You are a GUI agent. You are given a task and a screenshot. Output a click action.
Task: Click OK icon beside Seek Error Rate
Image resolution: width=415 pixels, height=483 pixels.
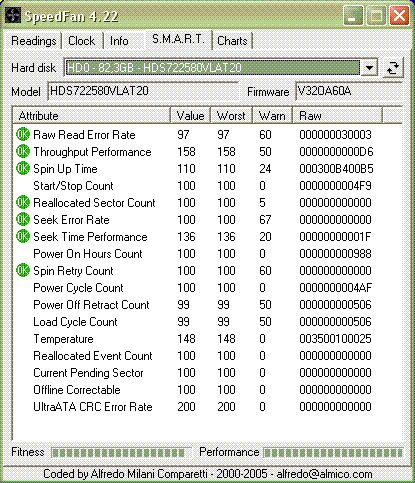tap(23, 220)
